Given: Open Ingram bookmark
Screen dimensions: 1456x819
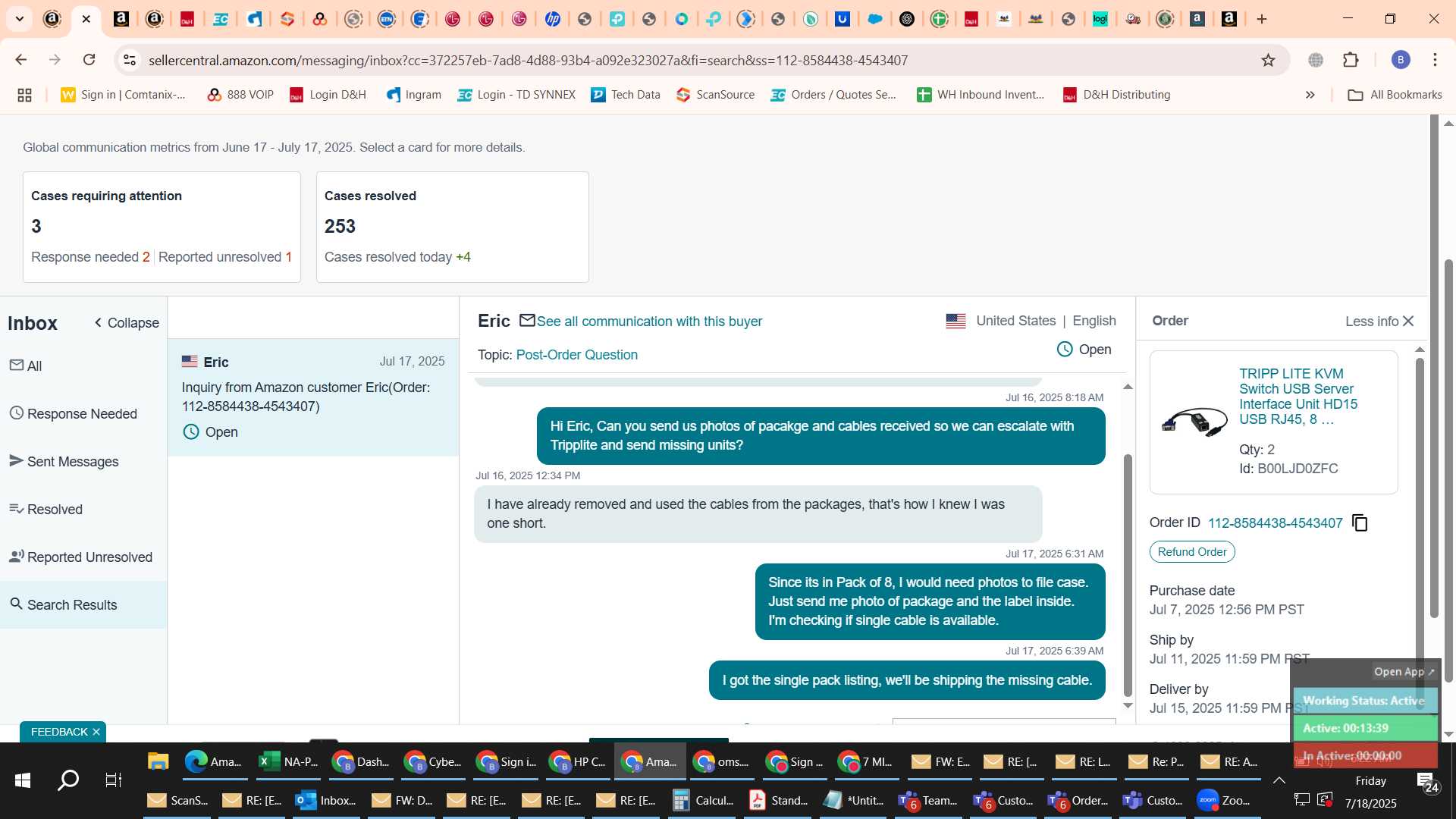Looking at the screenshot, I should coord(413,95).
